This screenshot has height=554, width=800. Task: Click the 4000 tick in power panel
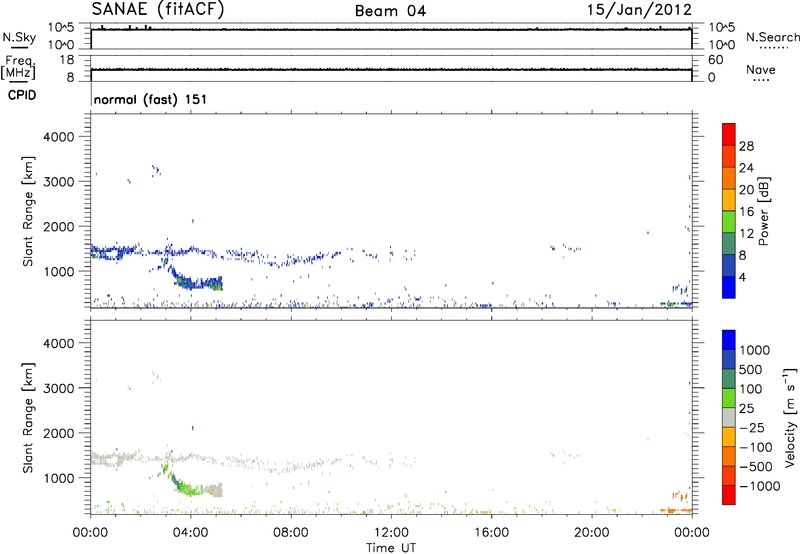point(59,137)
